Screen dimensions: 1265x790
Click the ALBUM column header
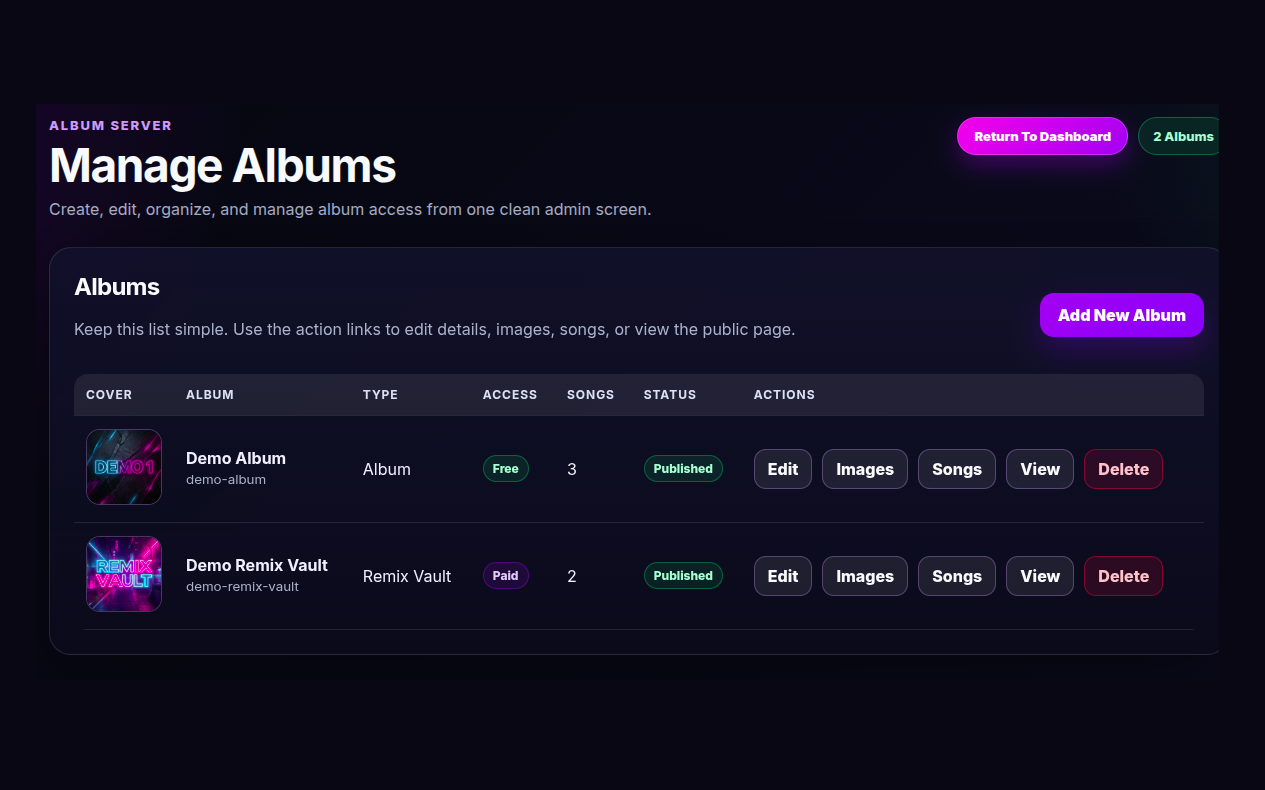coord(210,395)
